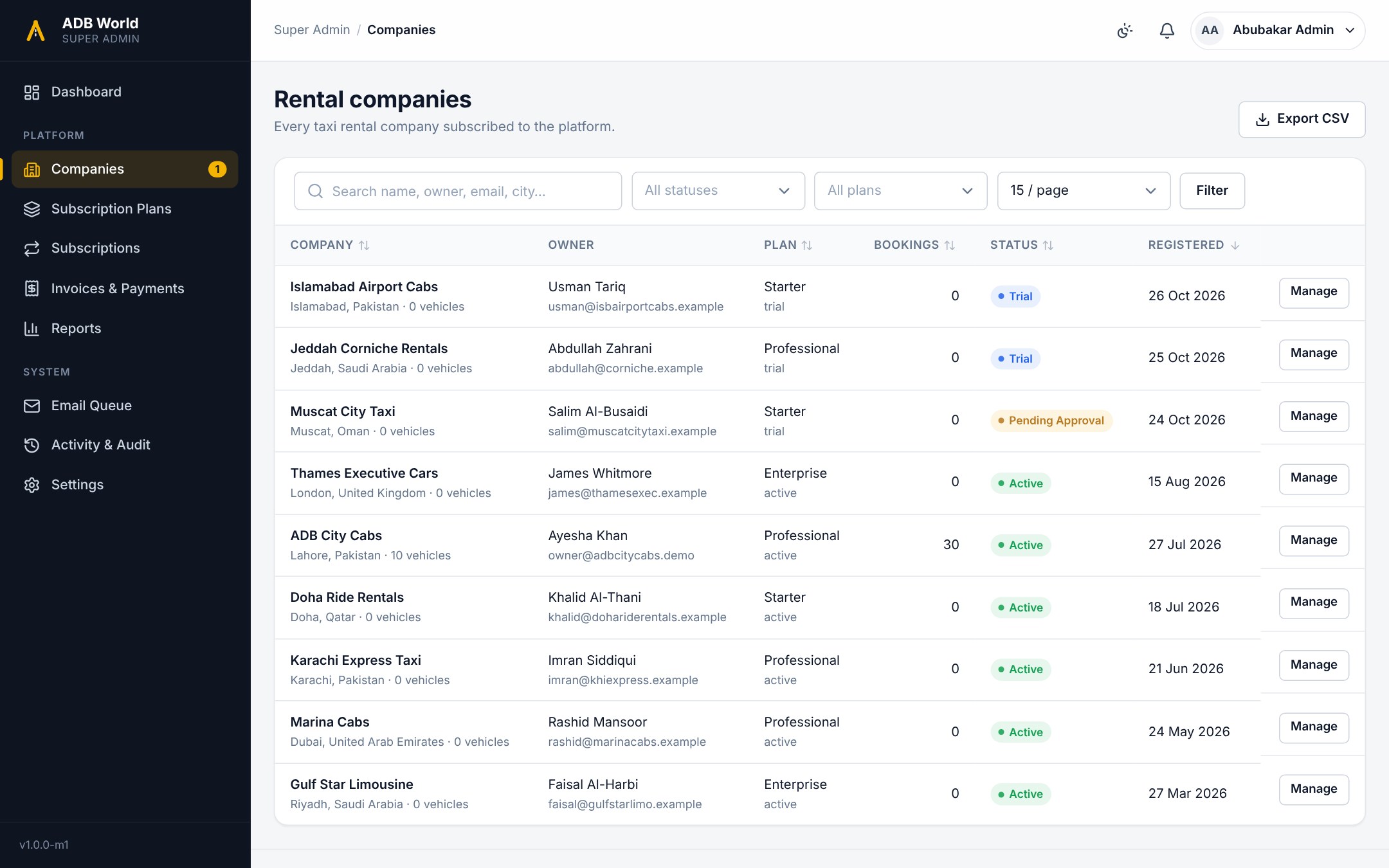
Task: Click the AA user avatar
Action: (1210, 30)
